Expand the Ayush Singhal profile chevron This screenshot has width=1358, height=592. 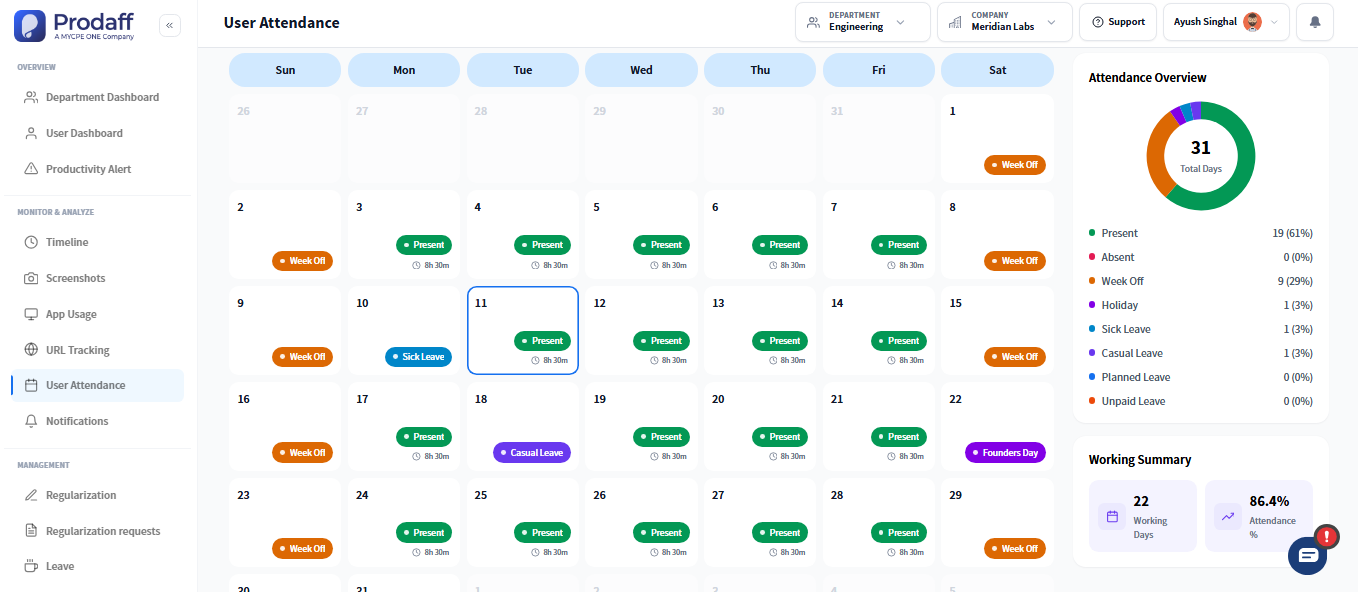click(1274, 22)
